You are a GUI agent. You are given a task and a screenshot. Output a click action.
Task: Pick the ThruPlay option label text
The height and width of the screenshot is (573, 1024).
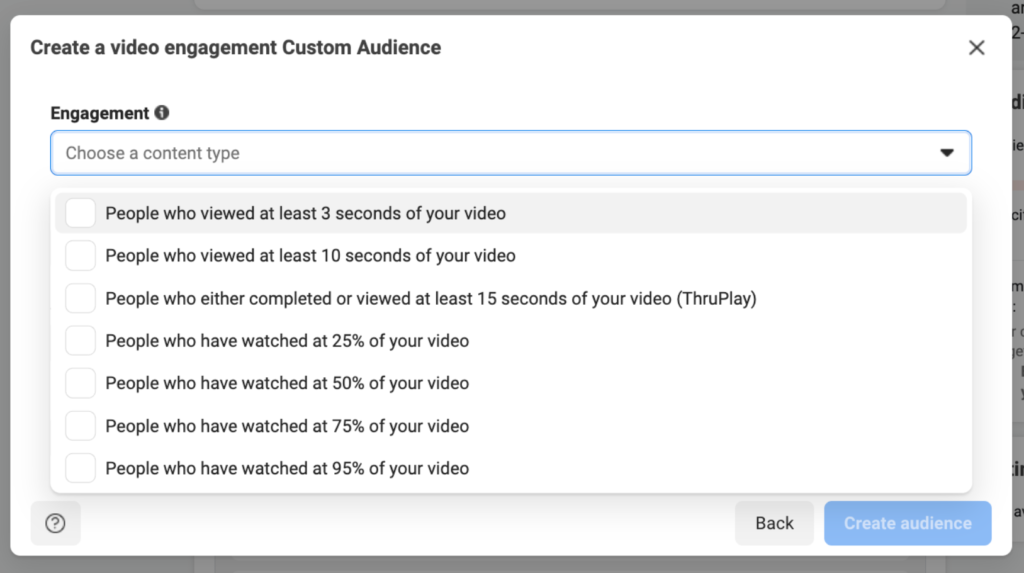[x=430, y=298]
